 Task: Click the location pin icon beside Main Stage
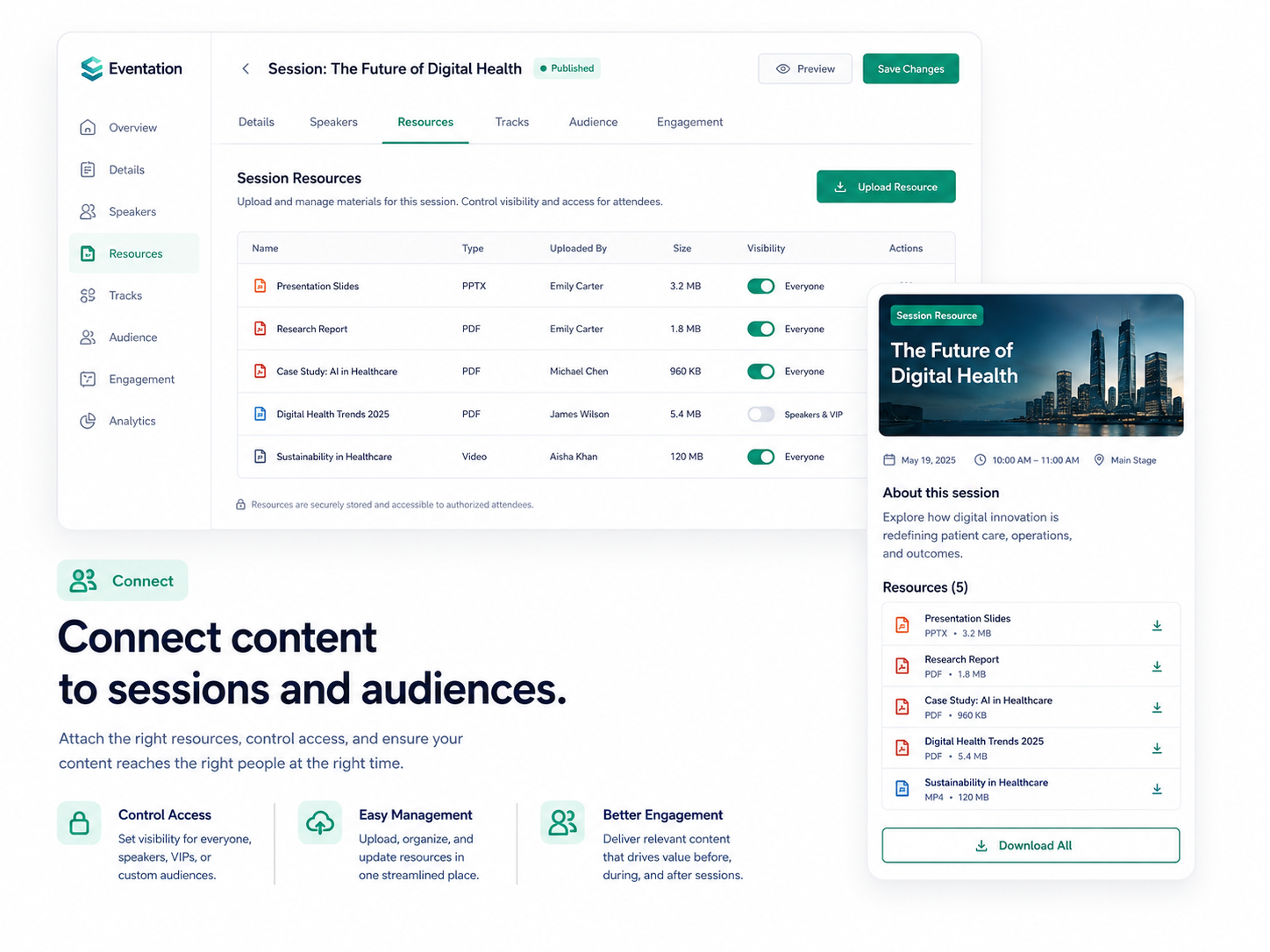coord(1099,460)
